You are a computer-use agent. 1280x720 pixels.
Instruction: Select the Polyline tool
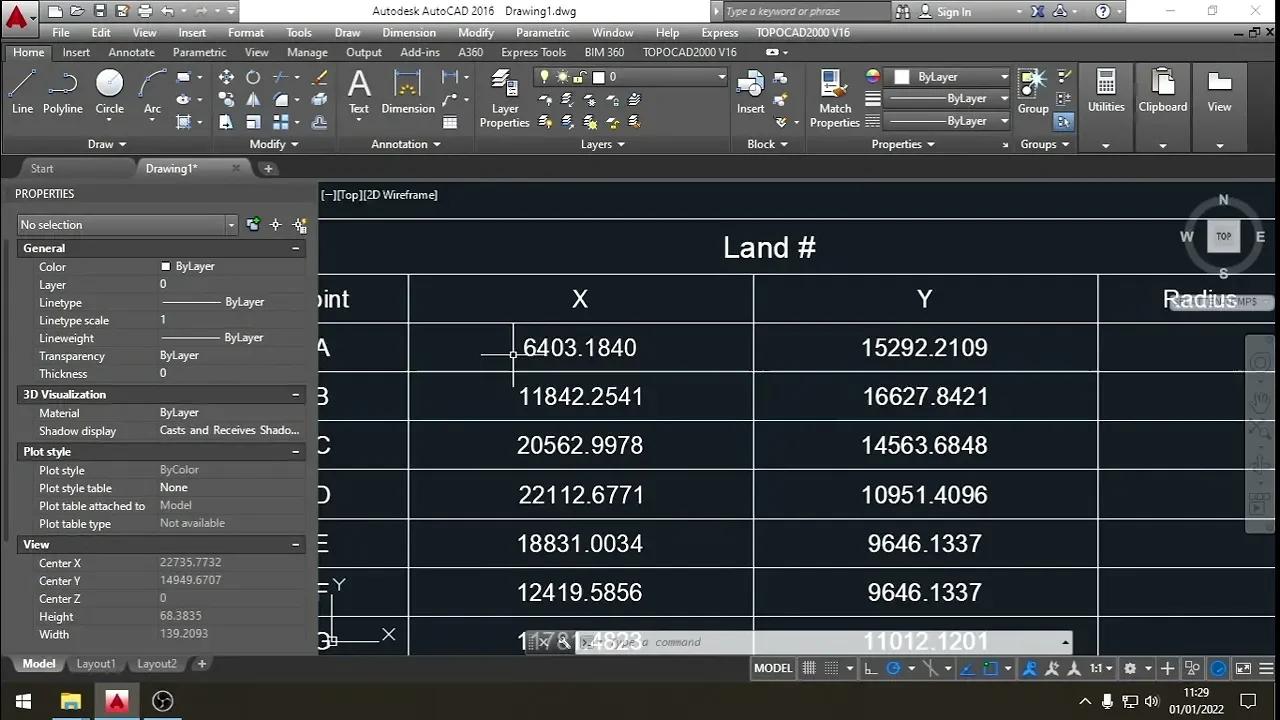pos(62,90)
